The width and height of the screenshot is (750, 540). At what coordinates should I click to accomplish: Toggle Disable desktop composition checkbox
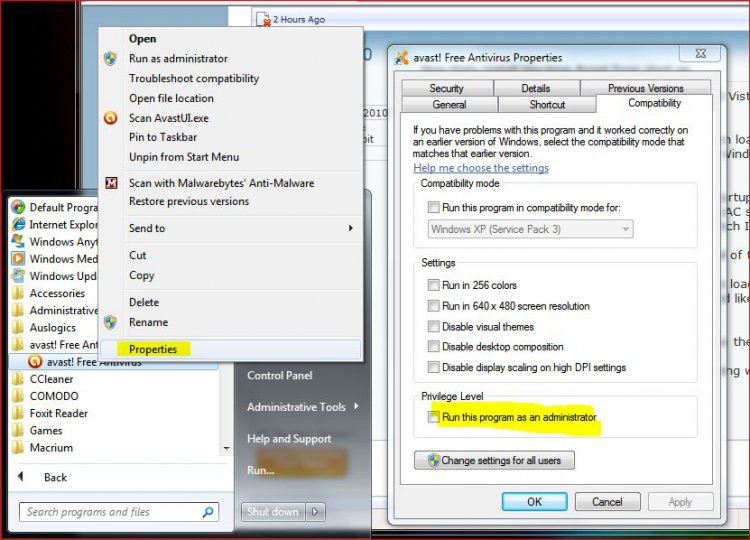tap(433, 346)
